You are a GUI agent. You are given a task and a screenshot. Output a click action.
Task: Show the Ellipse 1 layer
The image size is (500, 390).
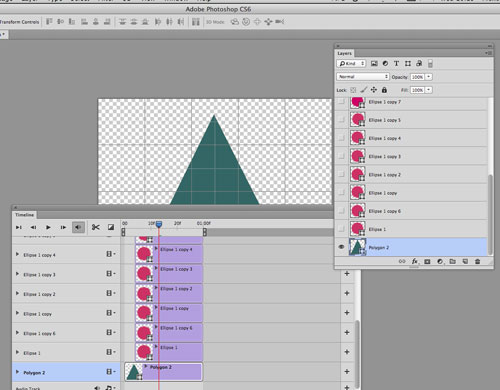341,229
